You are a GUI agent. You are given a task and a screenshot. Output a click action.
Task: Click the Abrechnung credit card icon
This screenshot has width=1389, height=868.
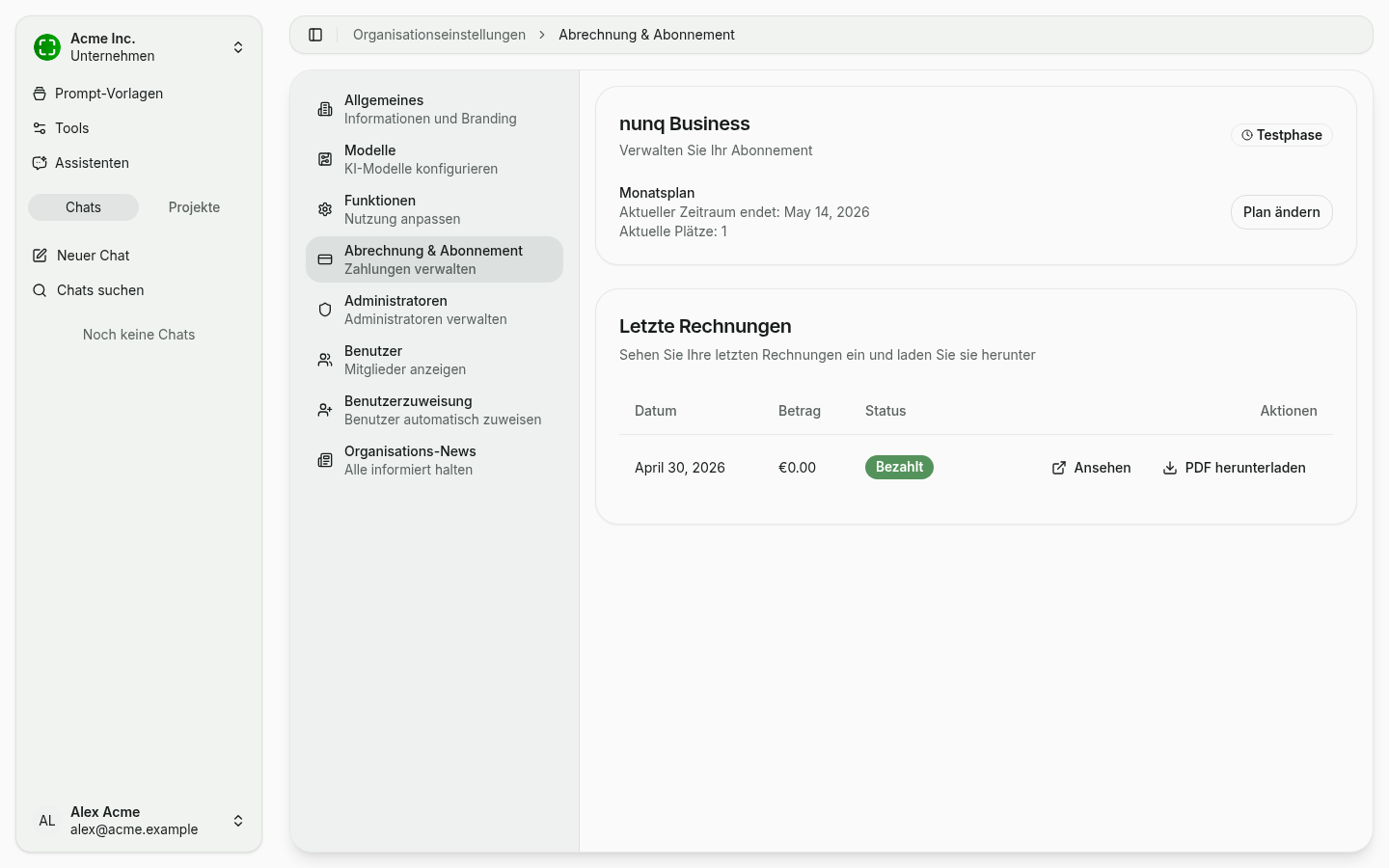[325, 259]
